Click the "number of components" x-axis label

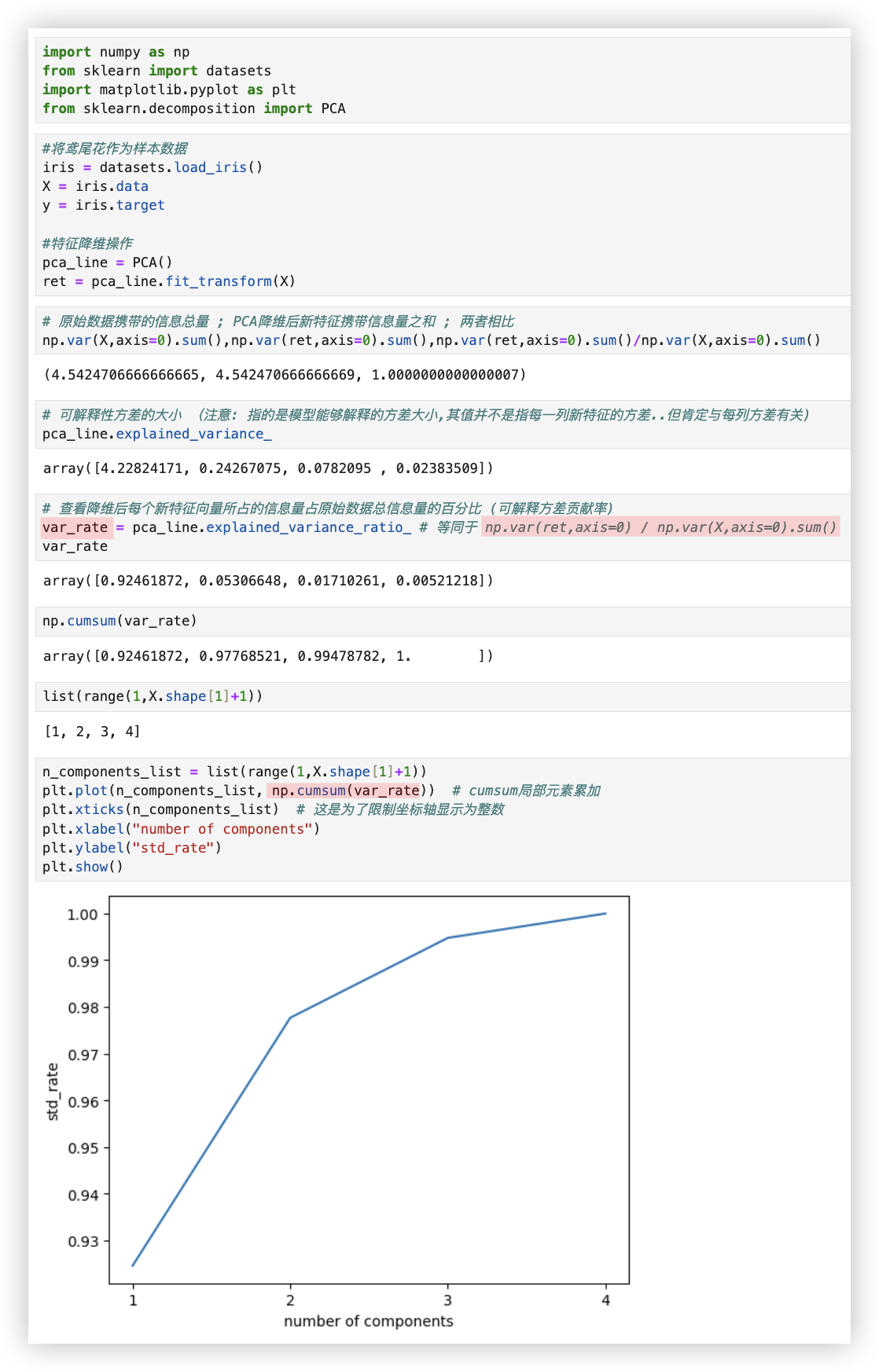tap(368, 1321)
